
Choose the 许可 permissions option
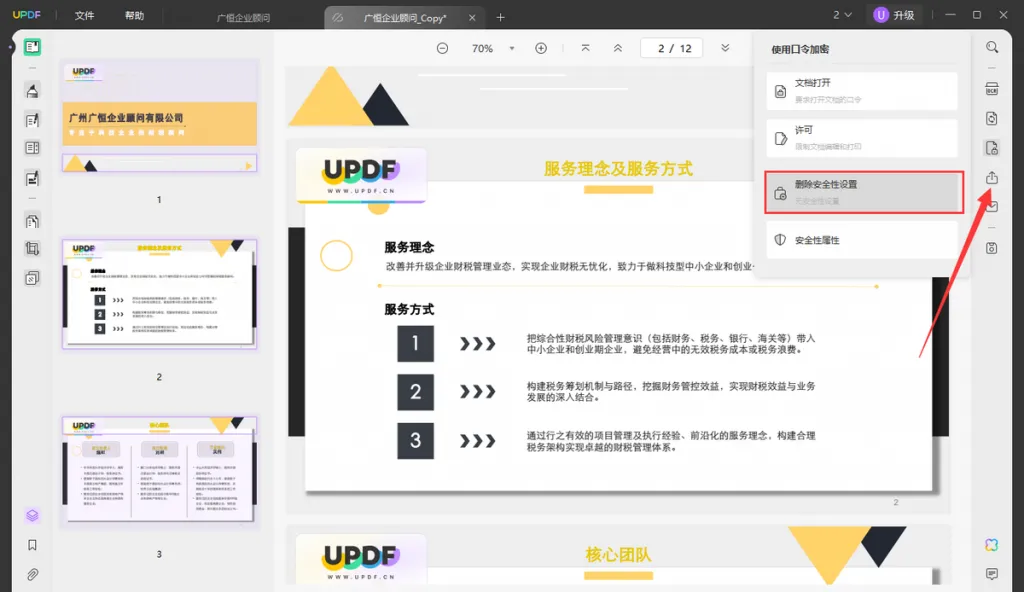[862, 138]
